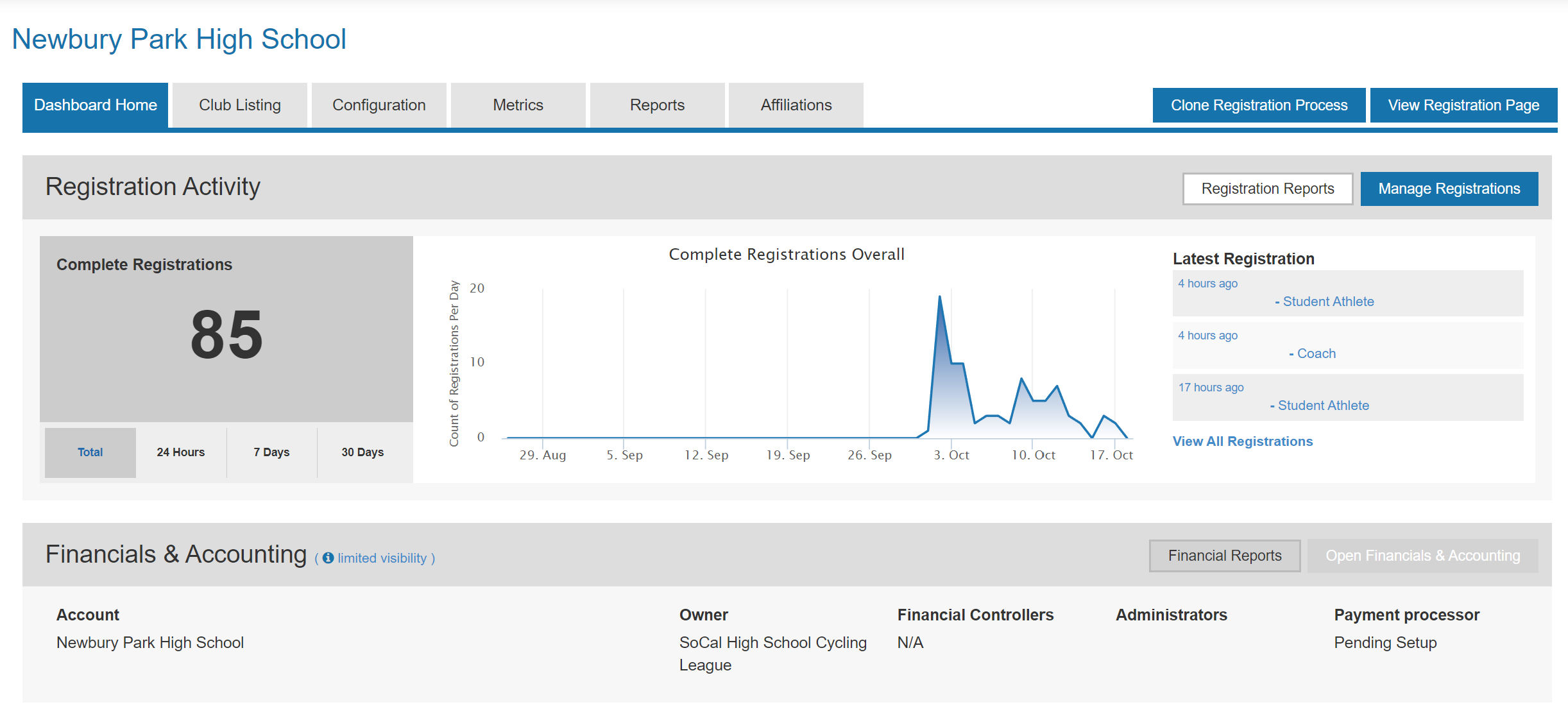This screenshot has height=716, width=1568.
Task: Open Registration Reports
Action: 1267,189
